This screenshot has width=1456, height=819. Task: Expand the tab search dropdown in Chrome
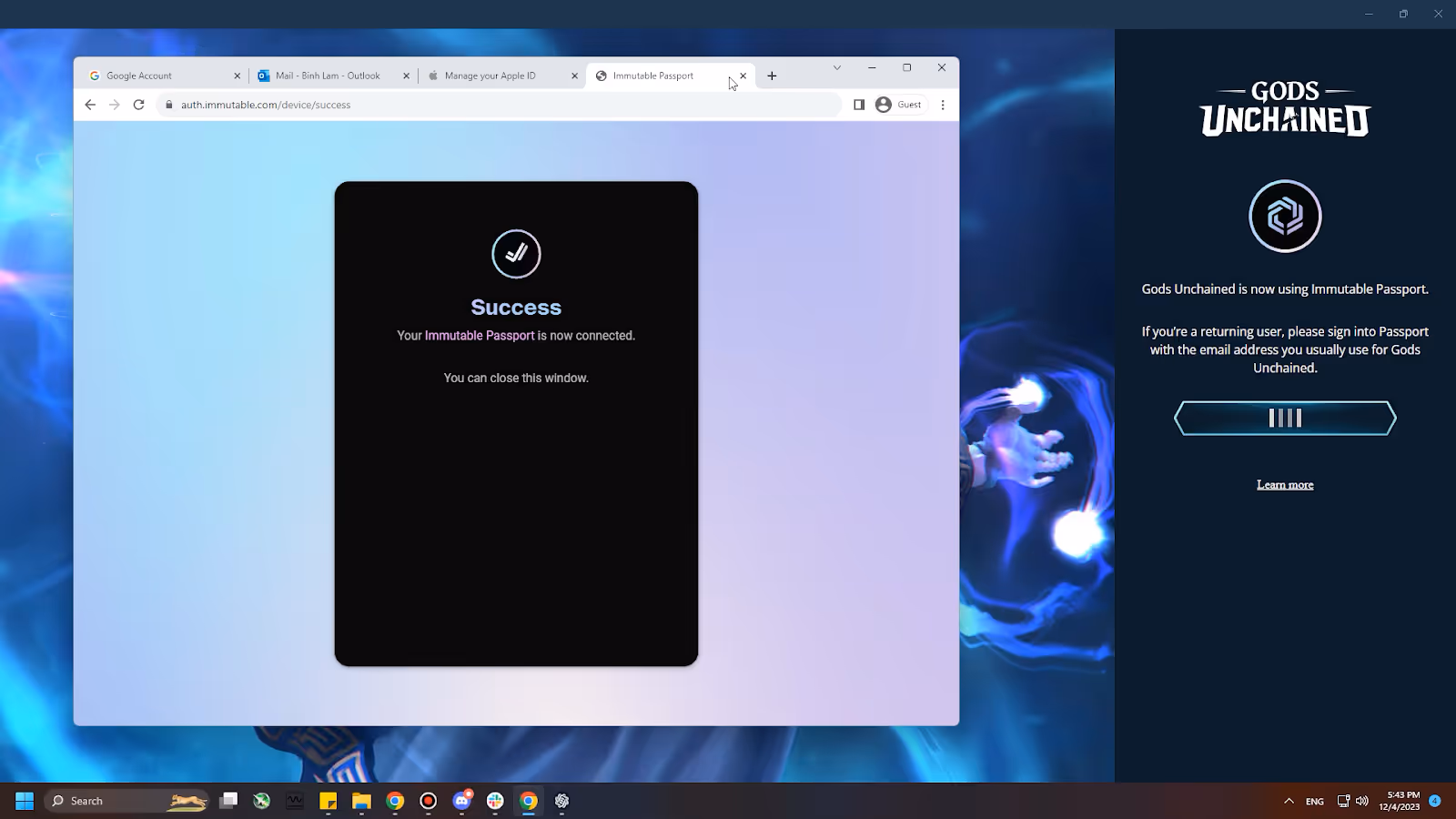click(837, 67)
